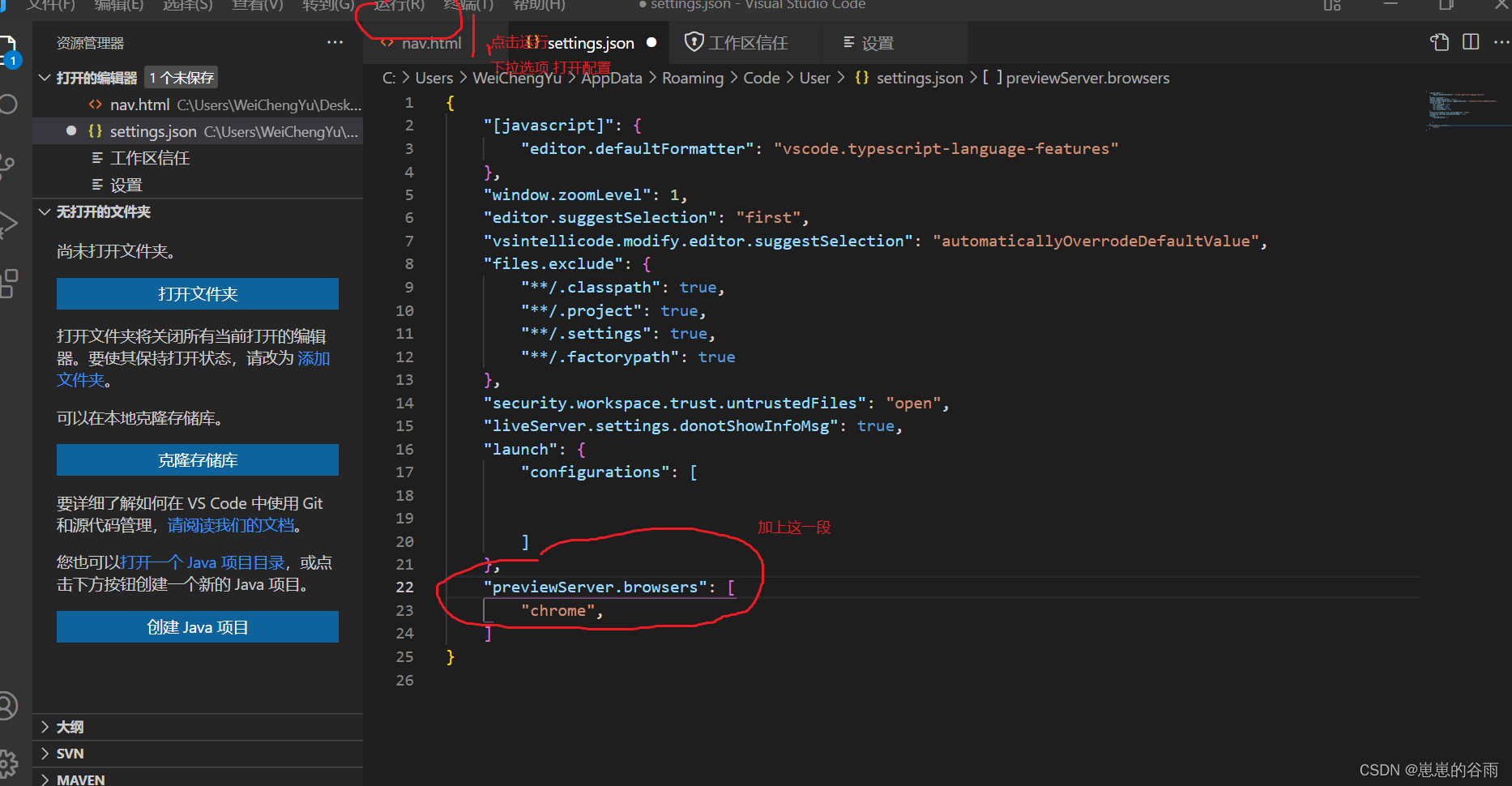The image size is (1512, 786).
Task: Open the read our docs link
Action: click(231, 525)
